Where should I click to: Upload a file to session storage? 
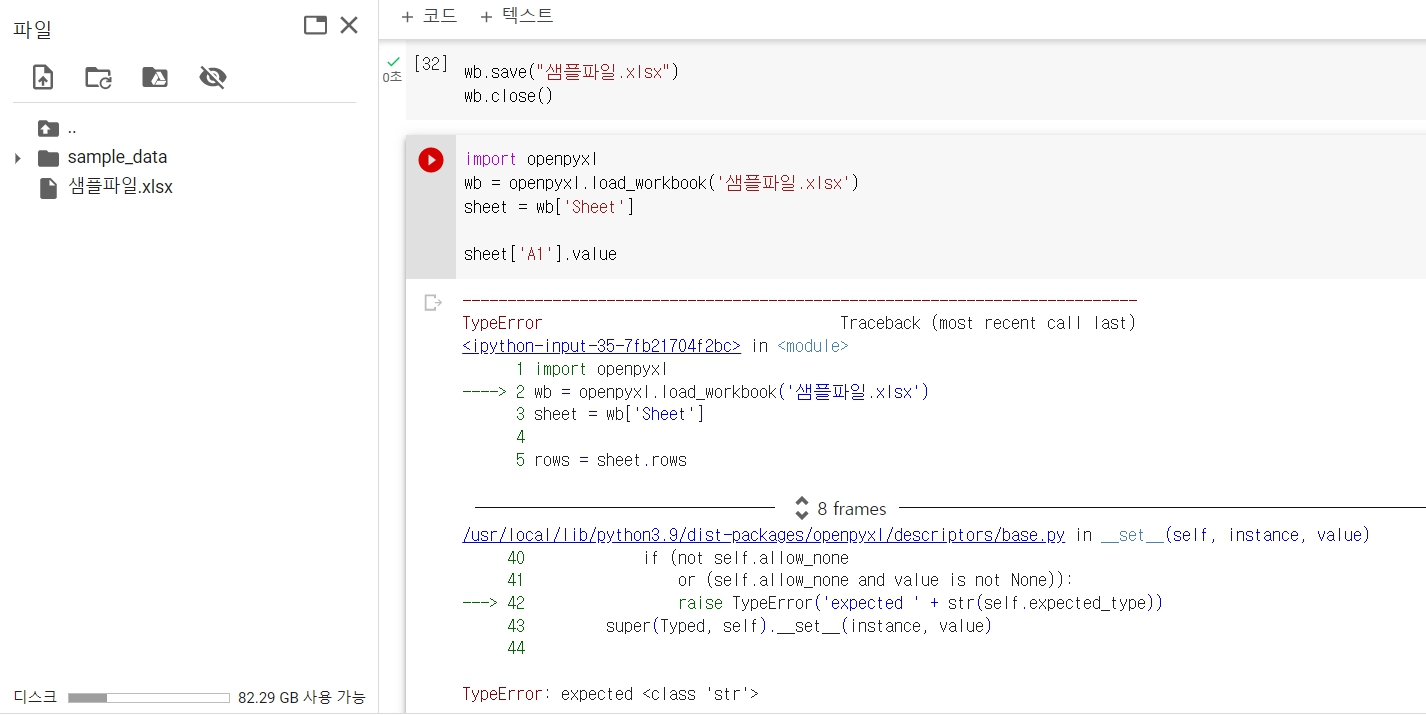[43, 77]
